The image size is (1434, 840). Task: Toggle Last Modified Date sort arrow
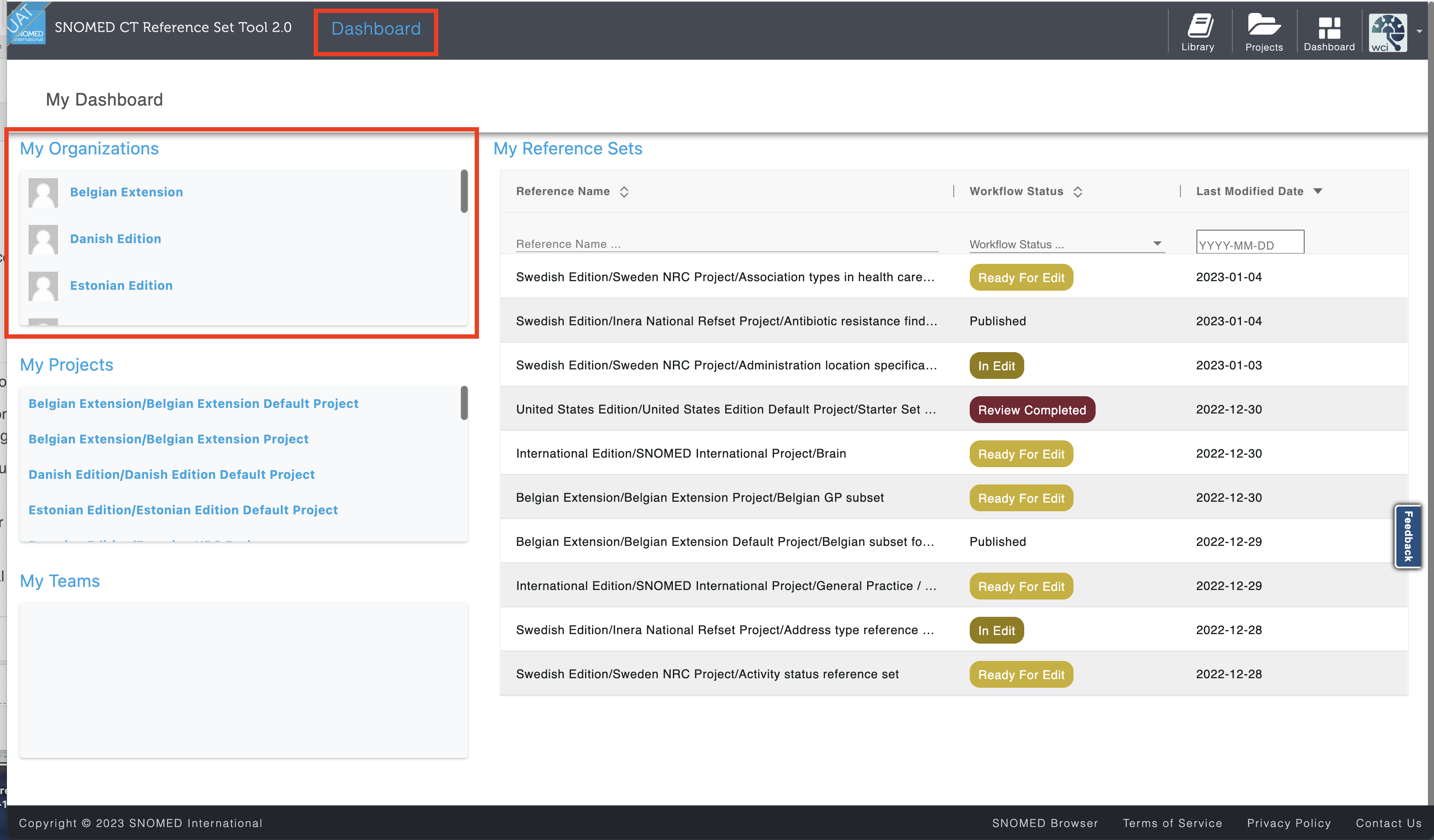[1318, 191]
